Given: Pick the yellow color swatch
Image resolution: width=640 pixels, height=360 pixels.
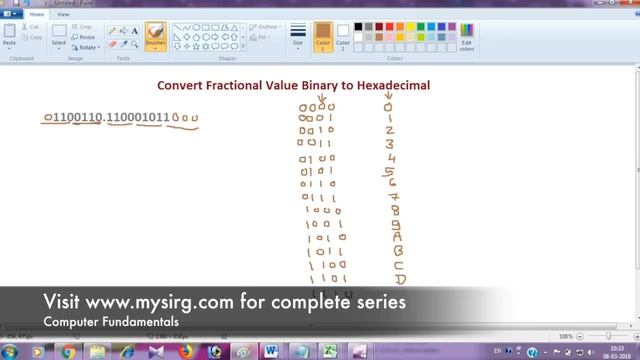Looking at the screenshot, I should pos(410,27).
